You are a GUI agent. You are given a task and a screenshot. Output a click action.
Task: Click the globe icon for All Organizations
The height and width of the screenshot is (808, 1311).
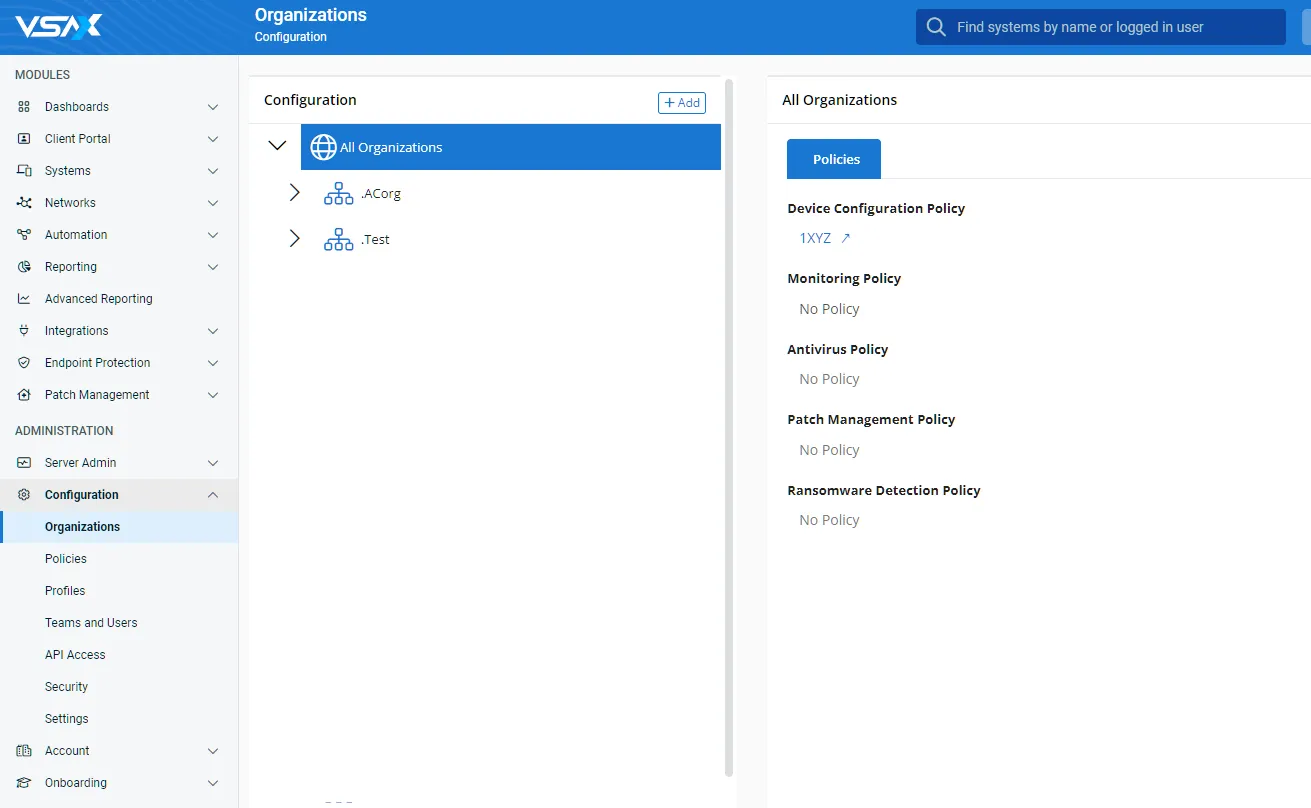[x=323, y=147]
